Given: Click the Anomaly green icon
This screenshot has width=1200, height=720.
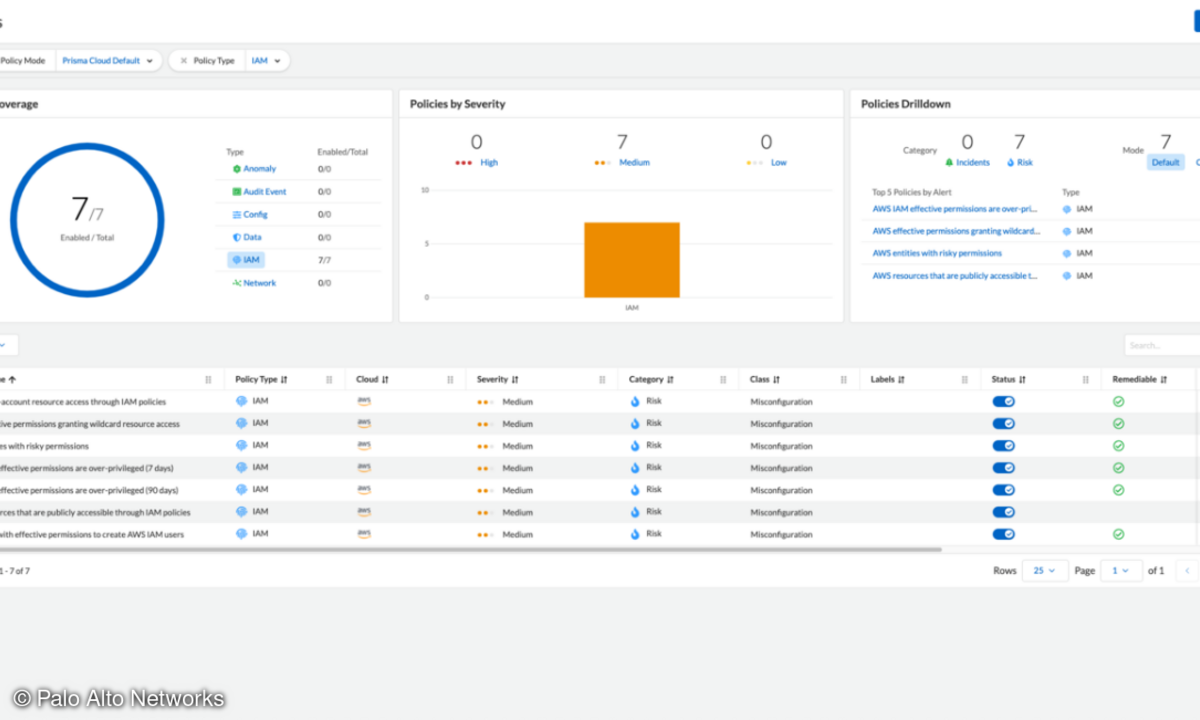Looking at the screenshot, I should 237,169.
